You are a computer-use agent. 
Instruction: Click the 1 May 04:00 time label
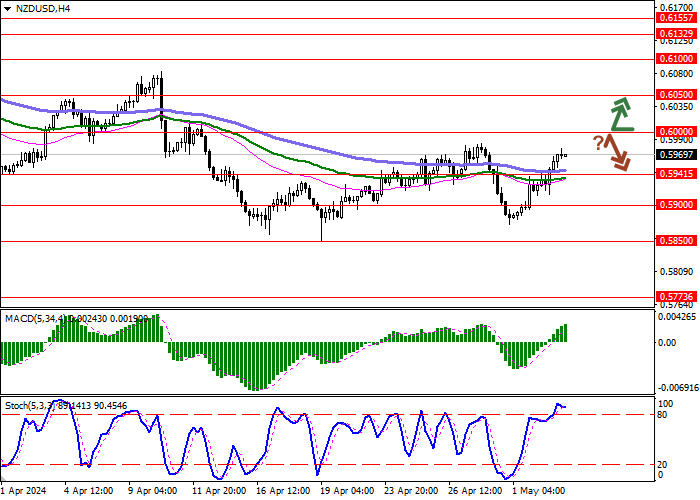(x=539, y=491)
